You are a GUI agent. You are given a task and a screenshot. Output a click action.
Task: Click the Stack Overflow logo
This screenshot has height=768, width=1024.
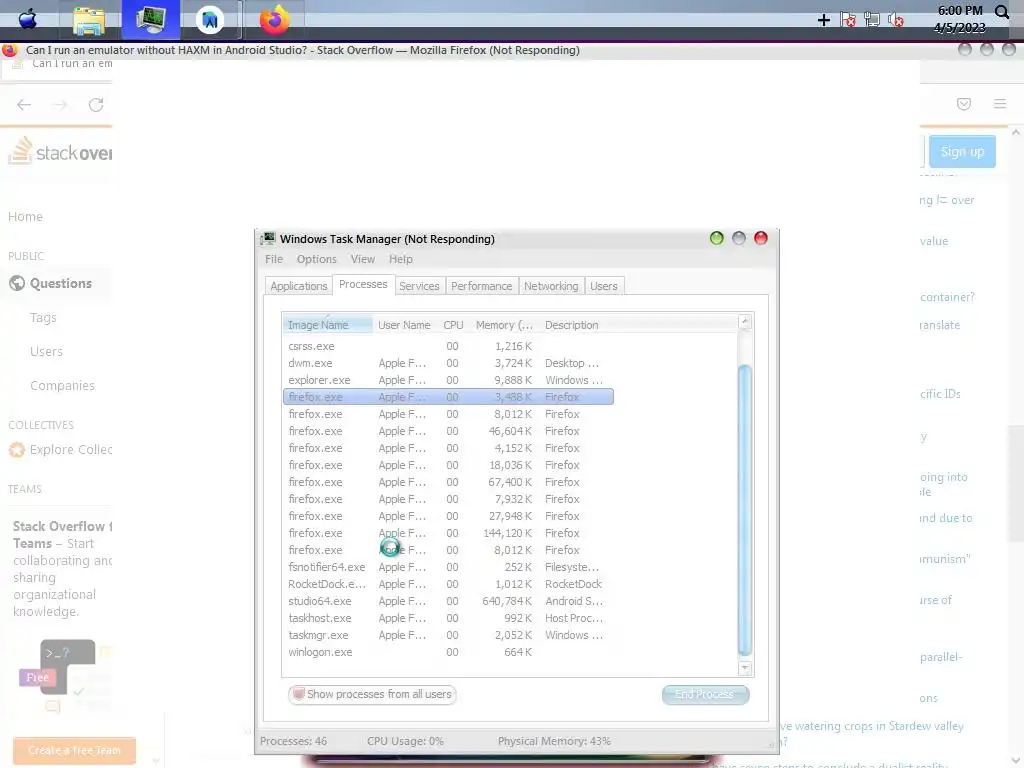[x=60, y=152]
